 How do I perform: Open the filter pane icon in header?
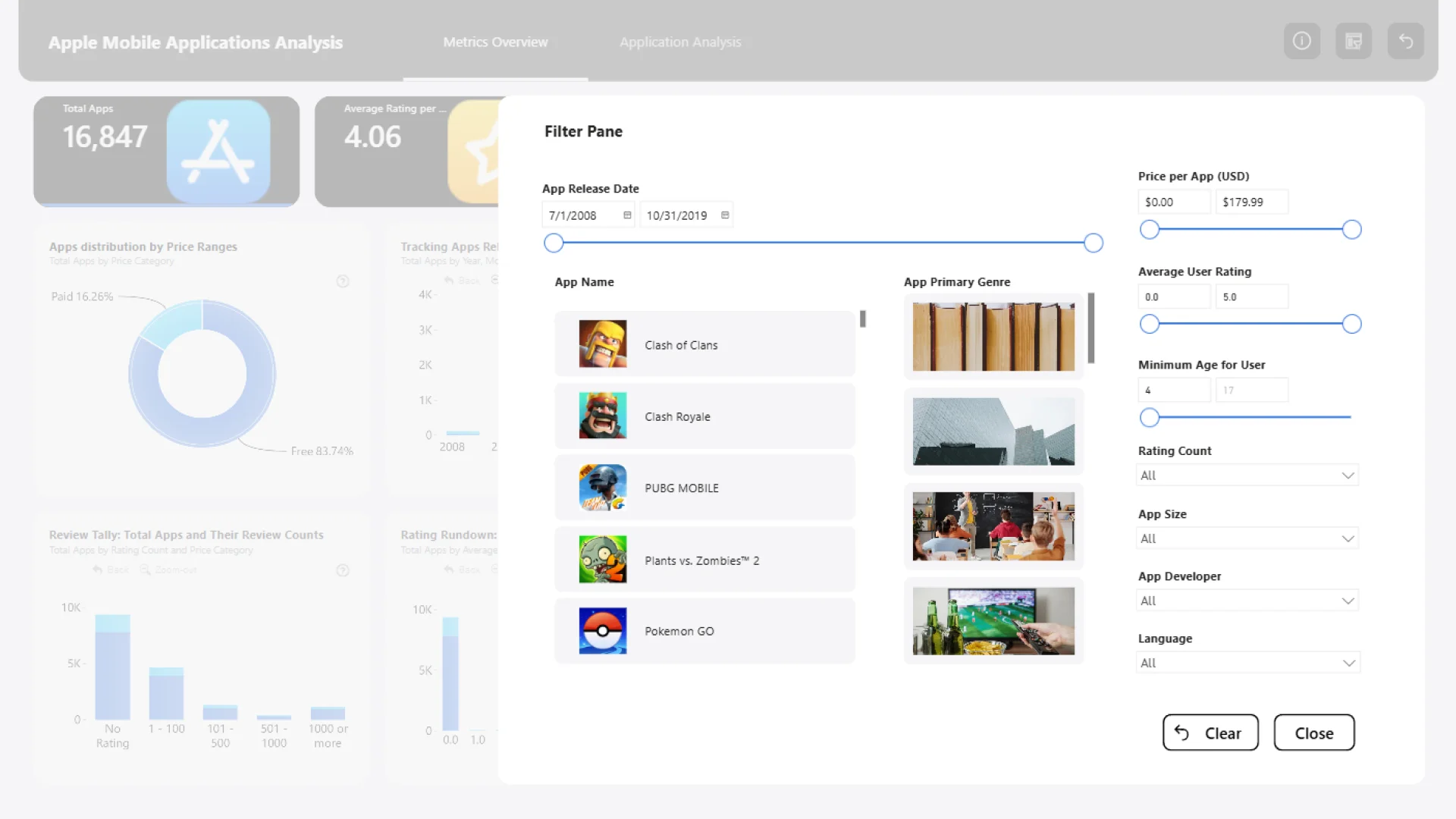coord(1354,41)
